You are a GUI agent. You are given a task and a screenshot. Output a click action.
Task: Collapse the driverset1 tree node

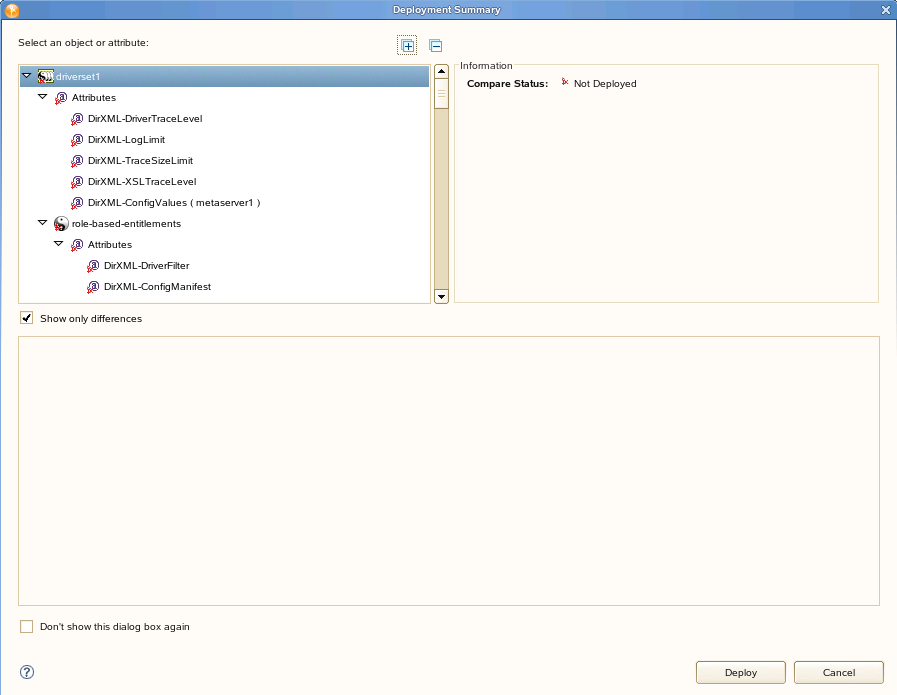tap(26, 76)
